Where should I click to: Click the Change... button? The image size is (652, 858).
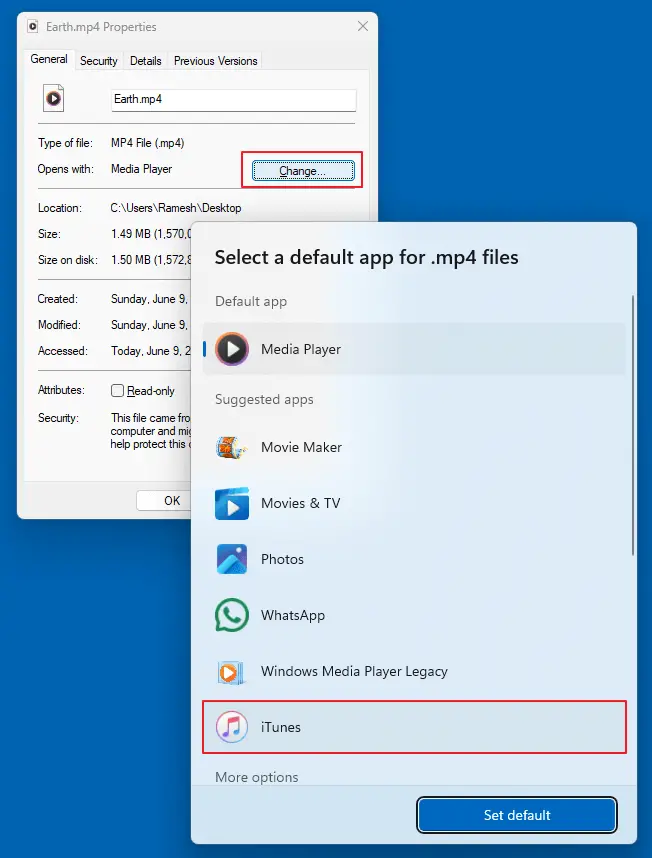click(303, 171)
